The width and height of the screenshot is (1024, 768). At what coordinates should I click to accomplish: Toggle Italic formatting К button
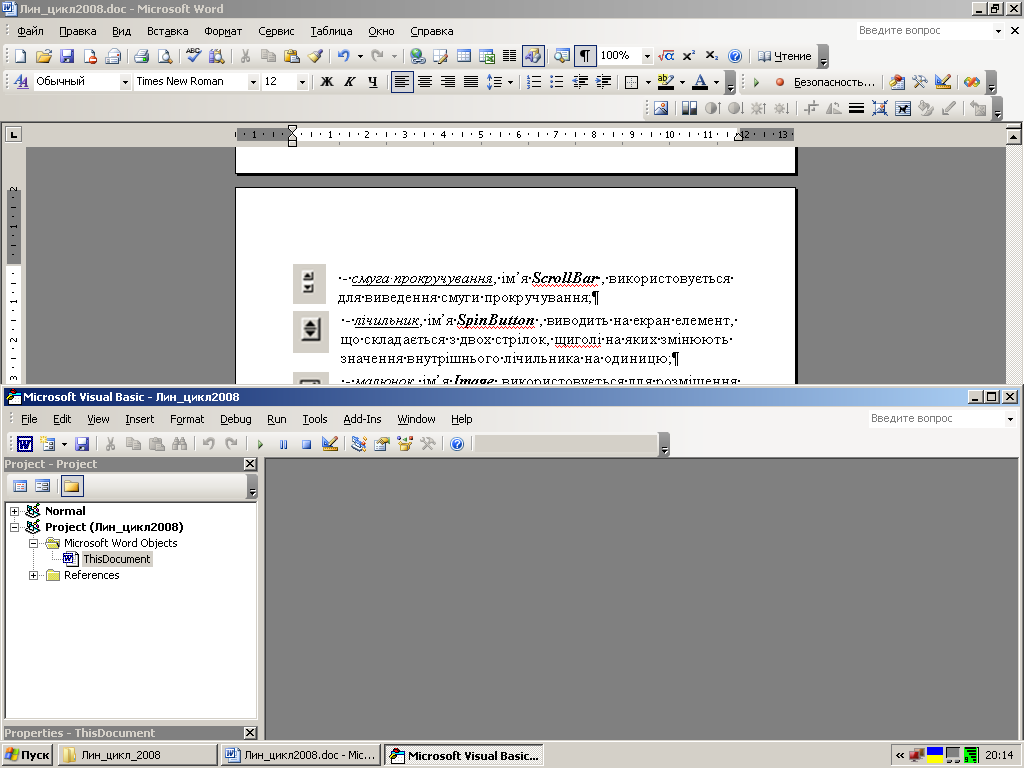[349, 82]
